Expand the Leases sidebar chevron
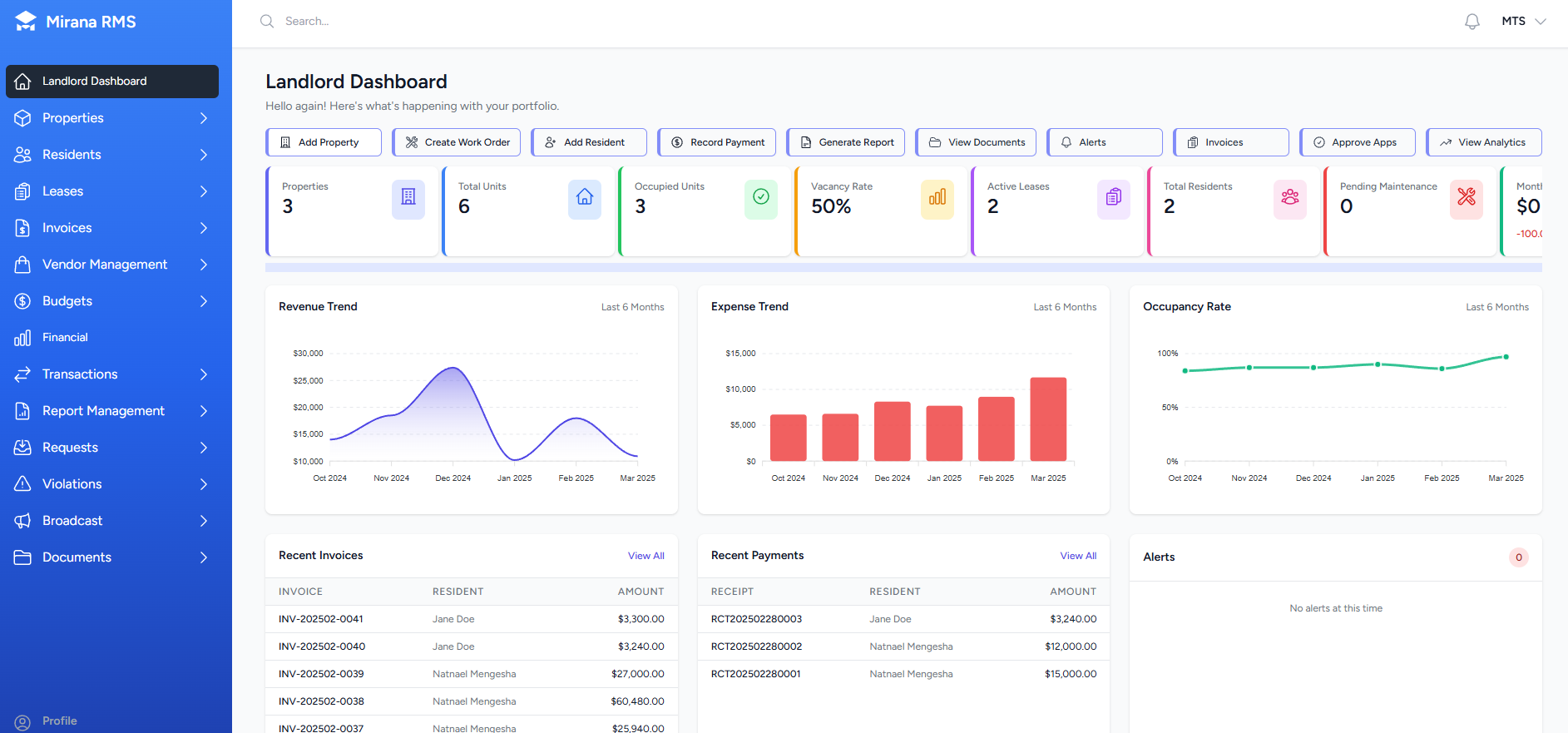Screen dimensions: 1568x733 (204, 191)
